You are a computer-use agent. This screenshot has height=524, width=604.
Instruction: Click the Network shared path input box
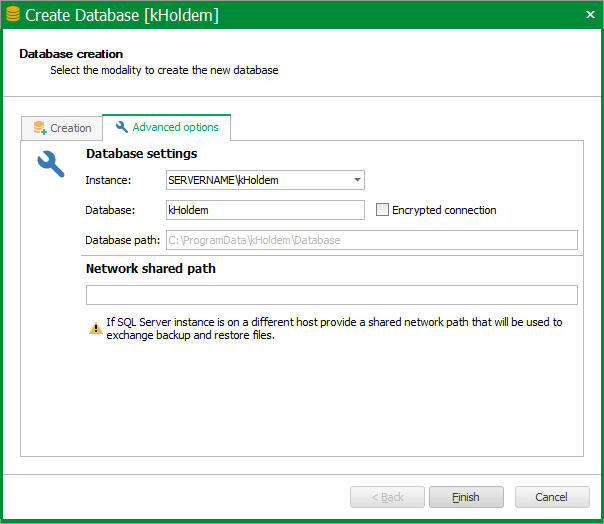tap(332, 295)
